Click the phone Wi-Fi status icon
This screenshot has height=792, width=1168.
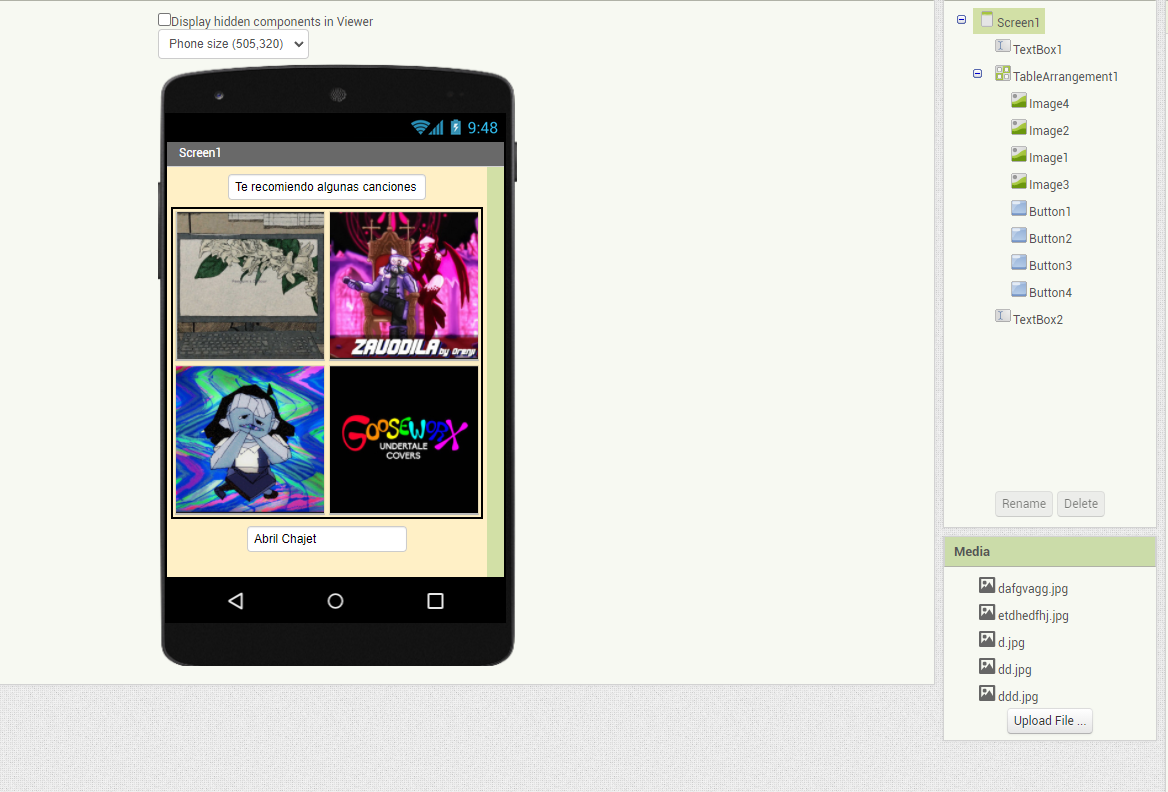(x=419, y=127)
